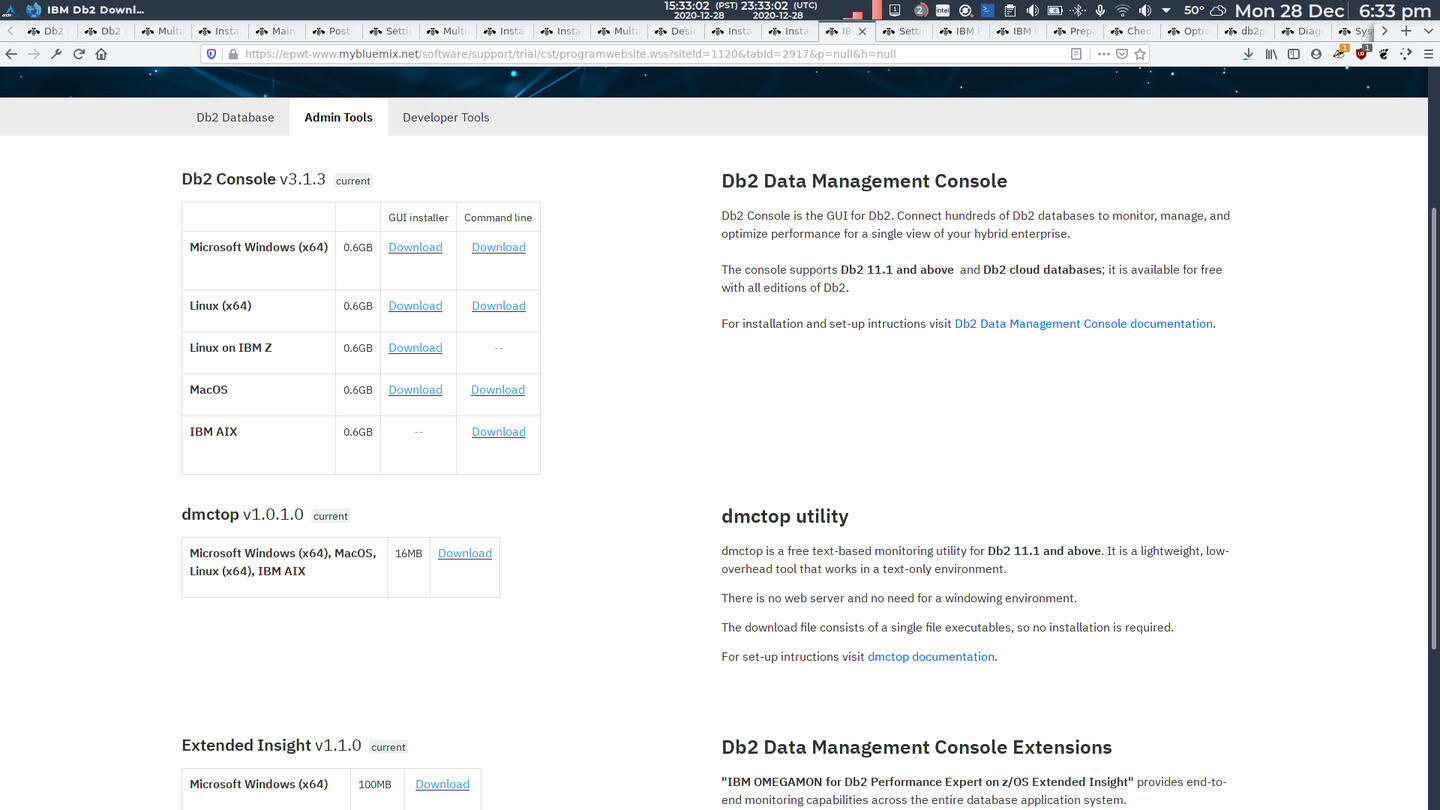This screenshot has width=1440, height=810.
Task: Switch to the 'Post' browser tab
Action: click(332, 31)
